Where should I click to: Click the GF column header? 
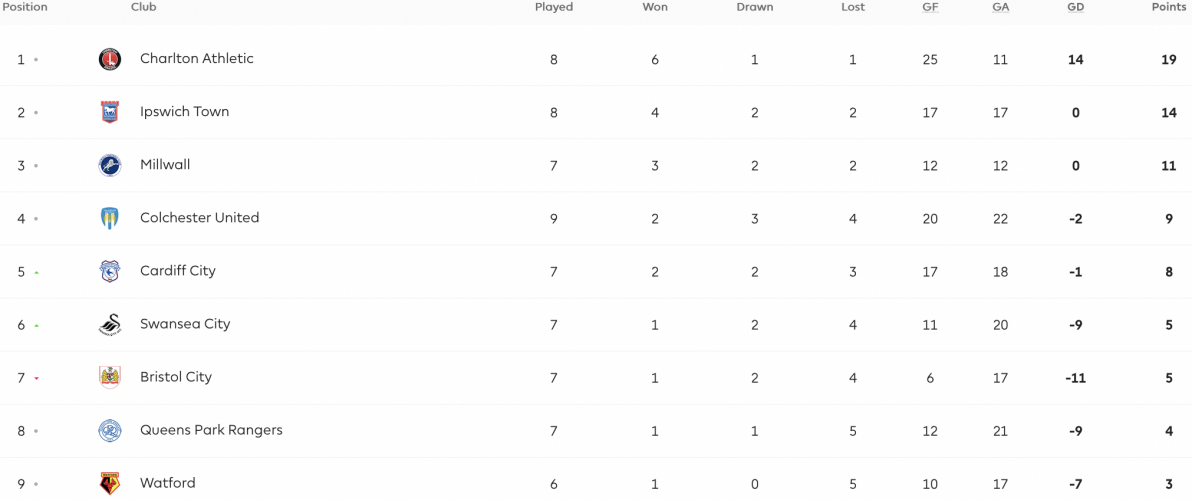[x=930, y=8]
